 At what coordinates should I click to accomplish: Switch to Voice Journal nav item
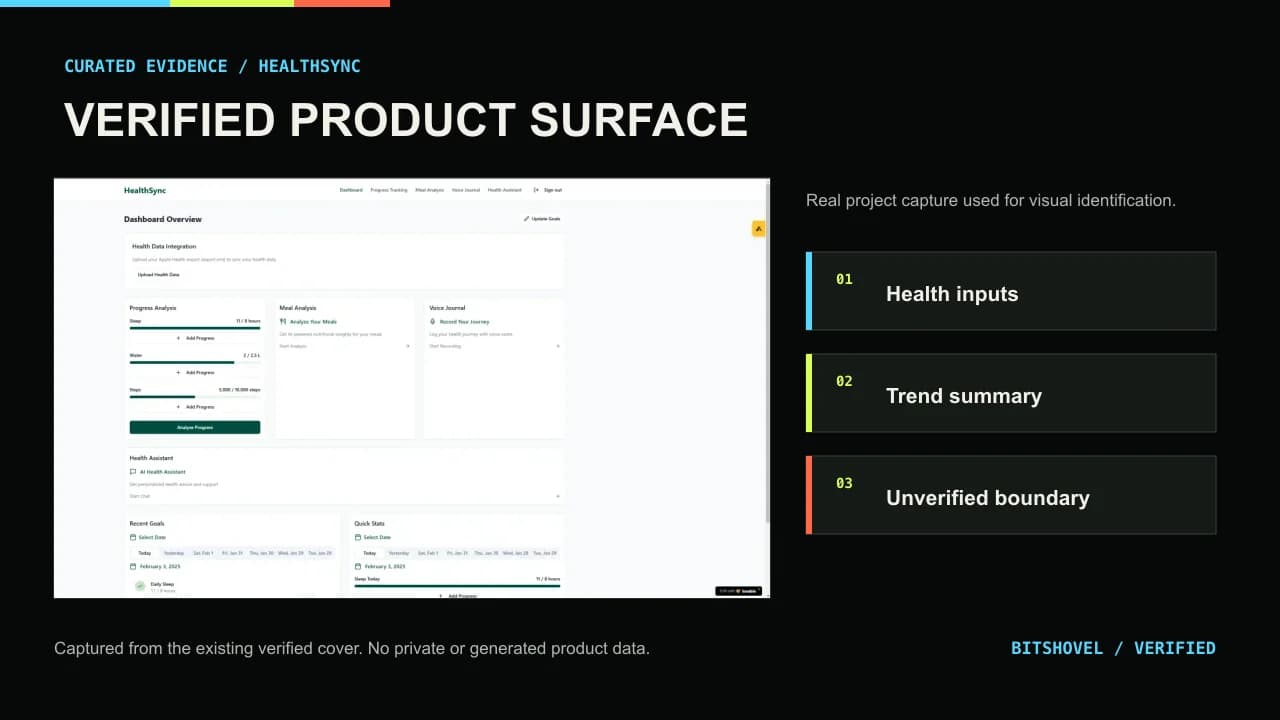[466, 190]
